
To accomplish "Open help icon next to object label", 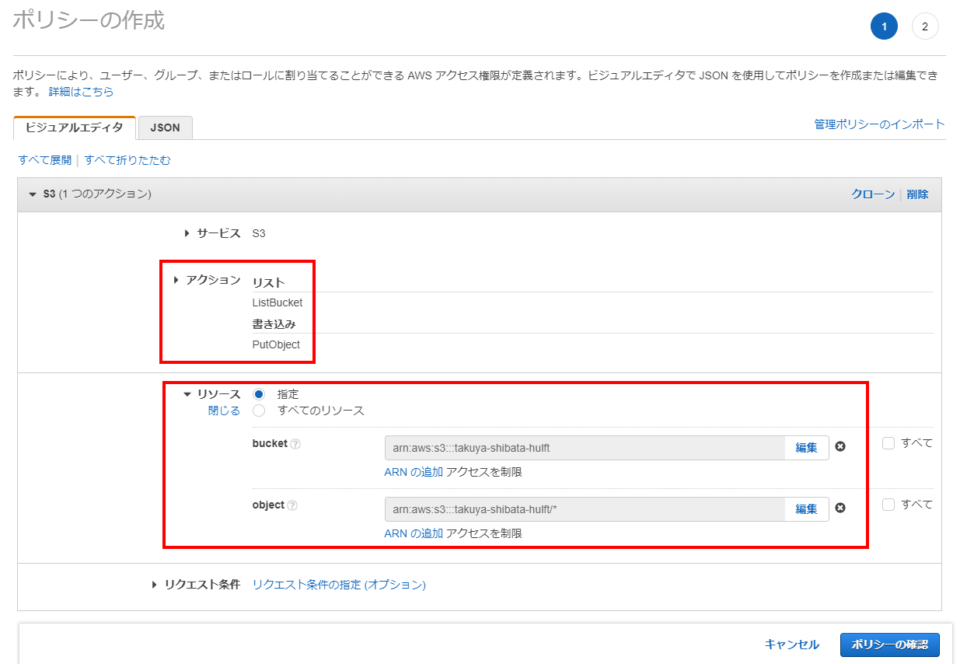I will [x=293, y=505].
